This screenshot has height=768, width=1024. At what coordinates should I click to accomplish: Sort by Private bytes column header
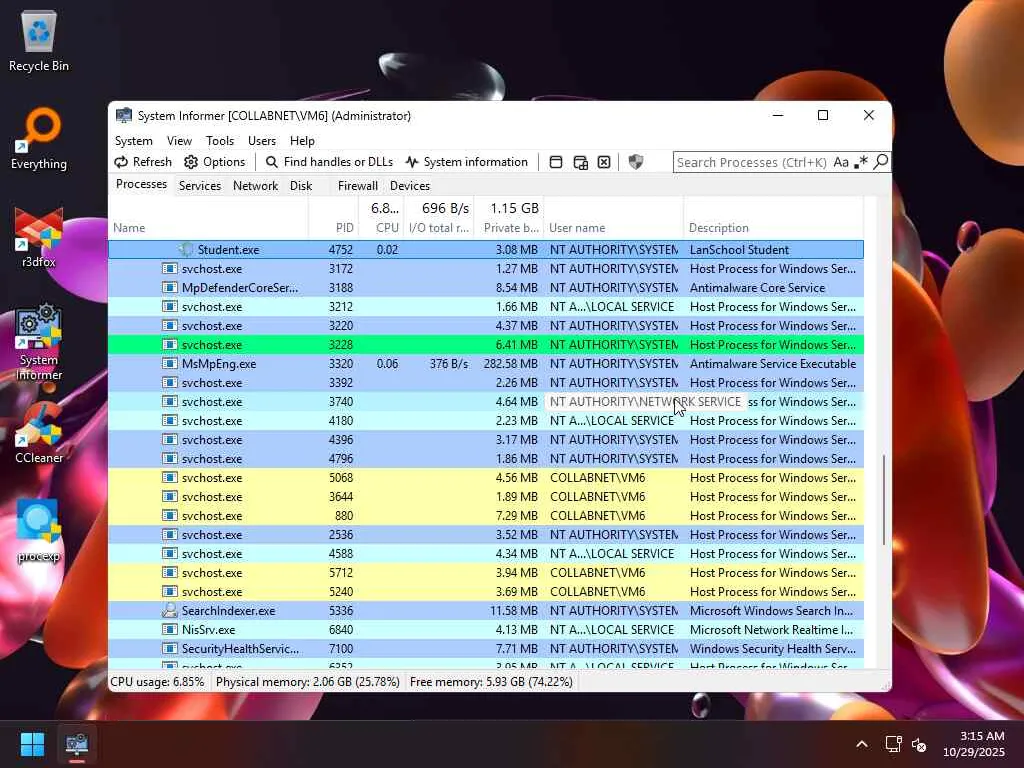(x=509, y=218)
